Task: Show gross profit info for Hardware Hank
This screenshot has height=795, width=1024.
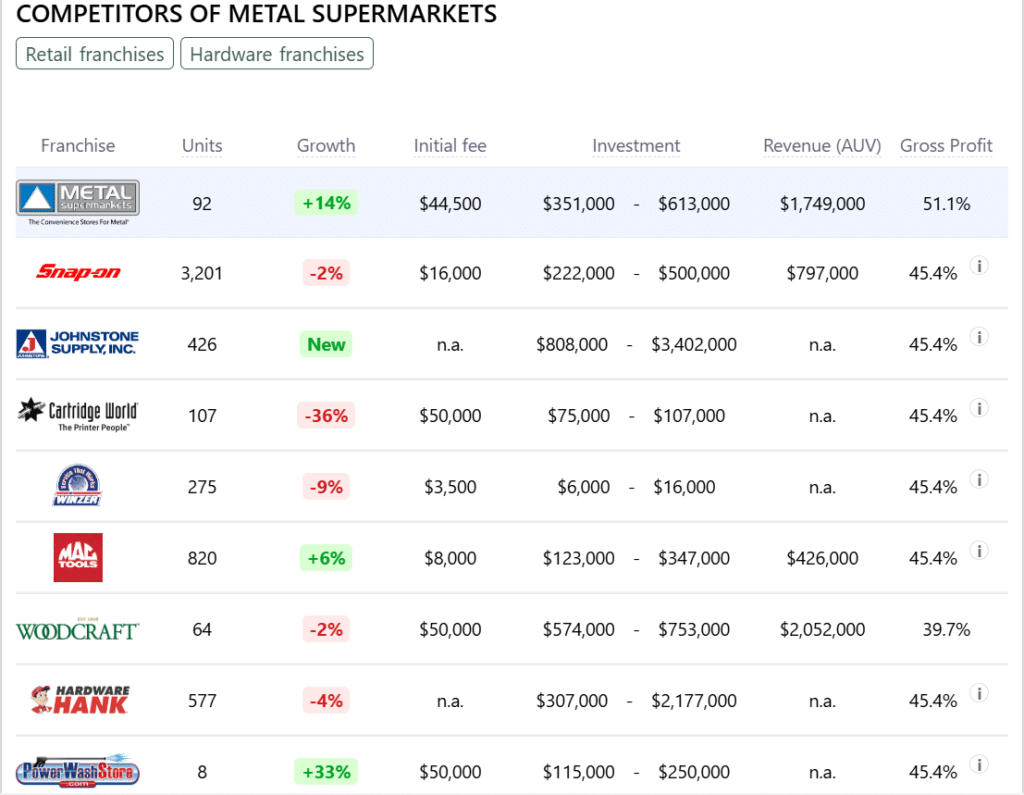Action: pyautogui.click(x=978, y=693)
